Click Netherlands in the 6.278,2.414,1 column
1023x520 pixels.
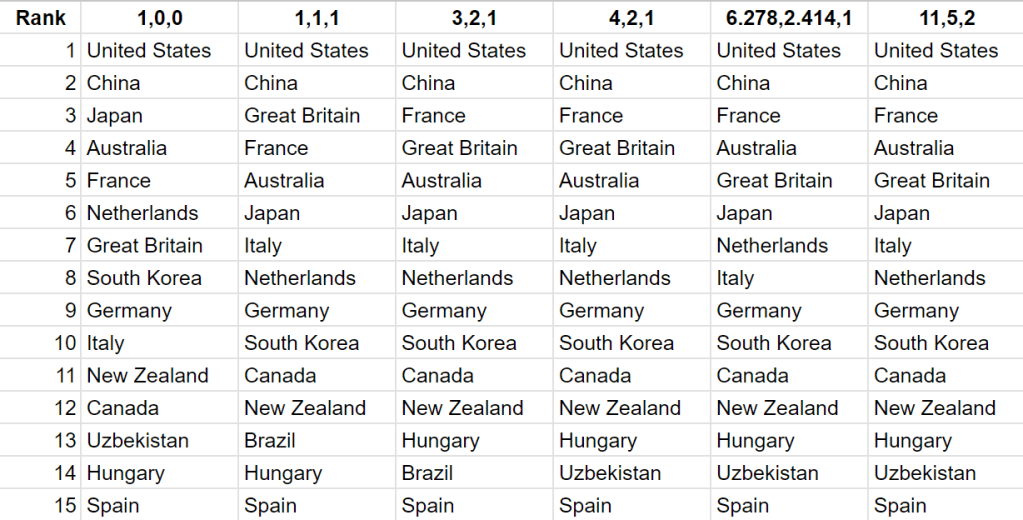(x=772, y=246)
